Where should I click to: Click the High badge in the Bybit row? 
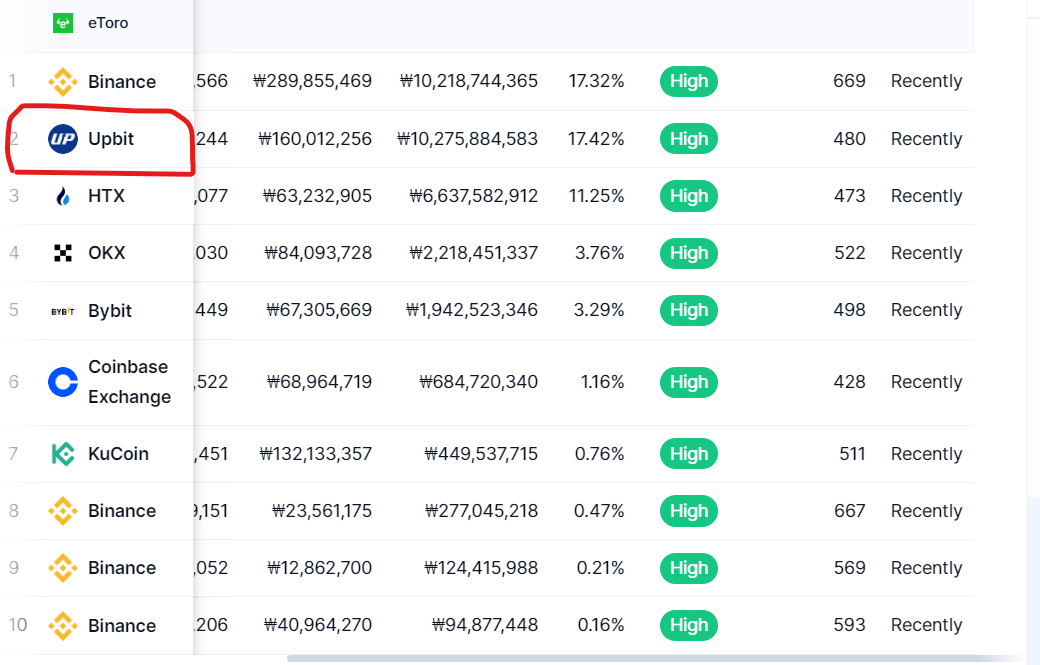(x=688, y=310)
